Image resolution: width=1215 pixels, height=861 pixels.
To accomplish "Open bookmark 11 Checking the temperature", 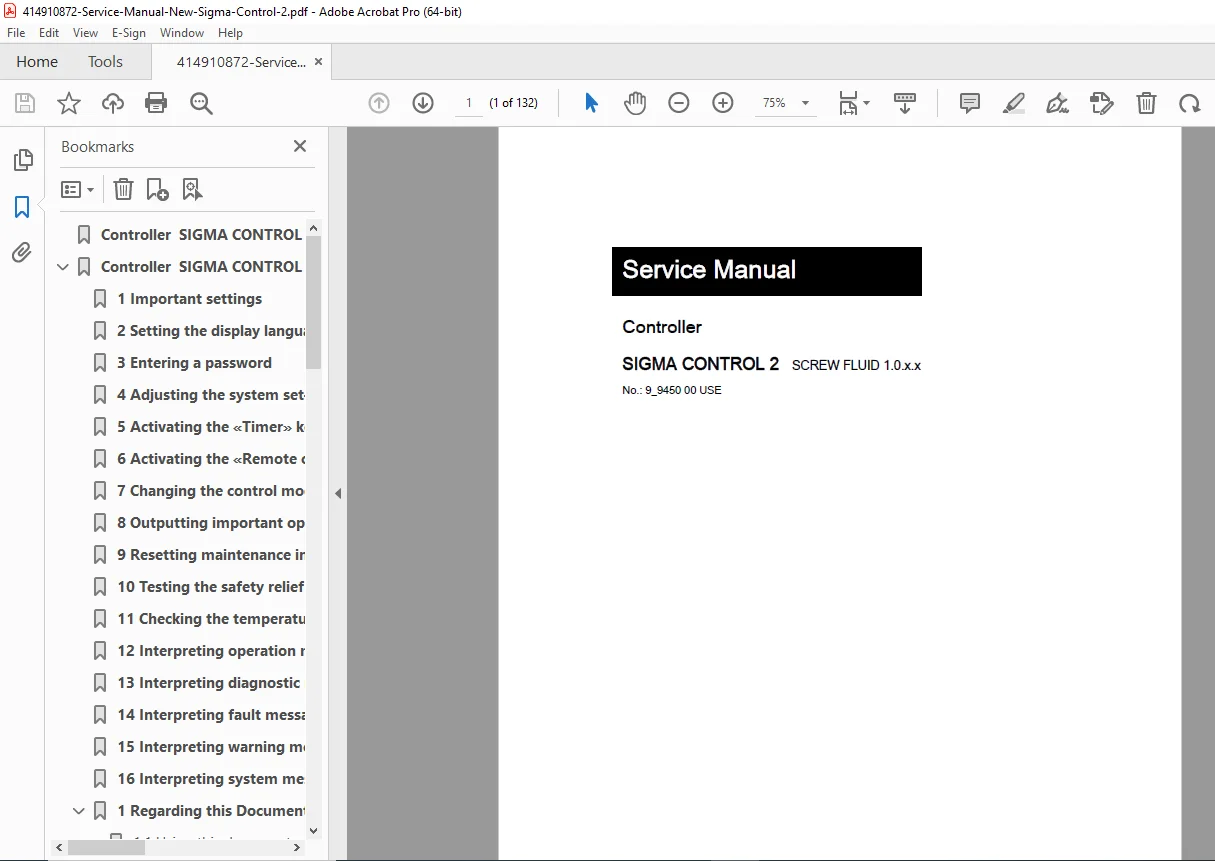I will tap(210, 619).
